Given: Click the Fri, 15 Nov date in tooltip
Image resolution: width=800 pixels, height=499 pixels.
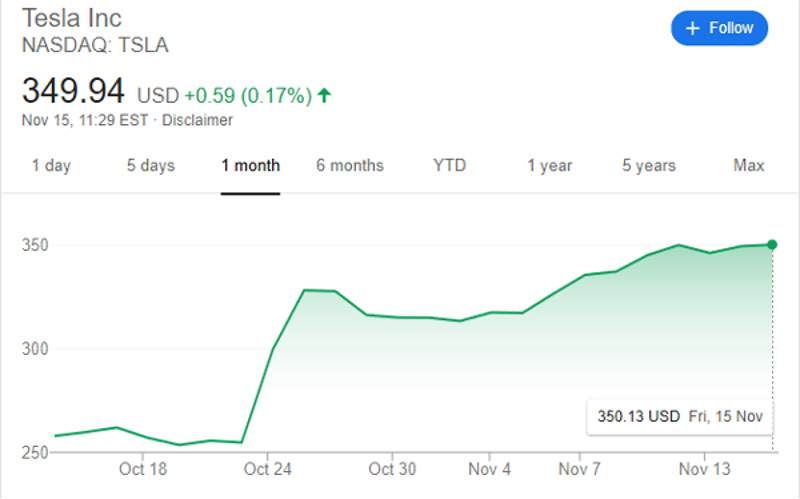Looking at the screenshot, I should pos(726,417).
